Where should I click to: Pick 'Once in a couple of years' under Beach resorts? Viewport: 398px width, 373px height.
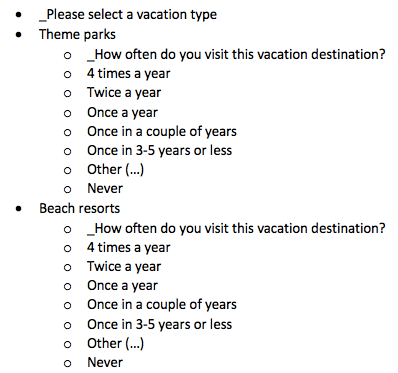coord(162,305)
